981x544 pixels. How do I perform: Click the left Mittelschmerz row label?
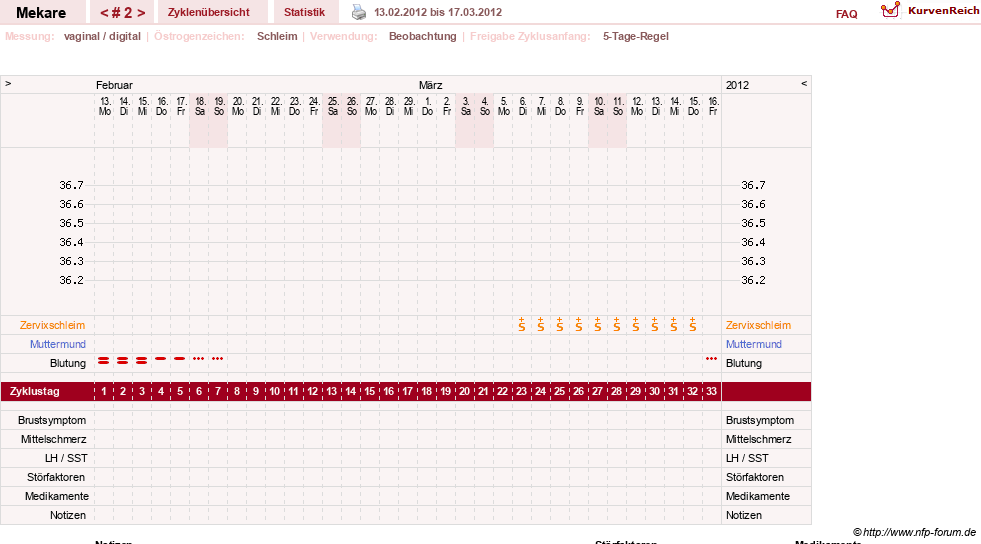53,439
